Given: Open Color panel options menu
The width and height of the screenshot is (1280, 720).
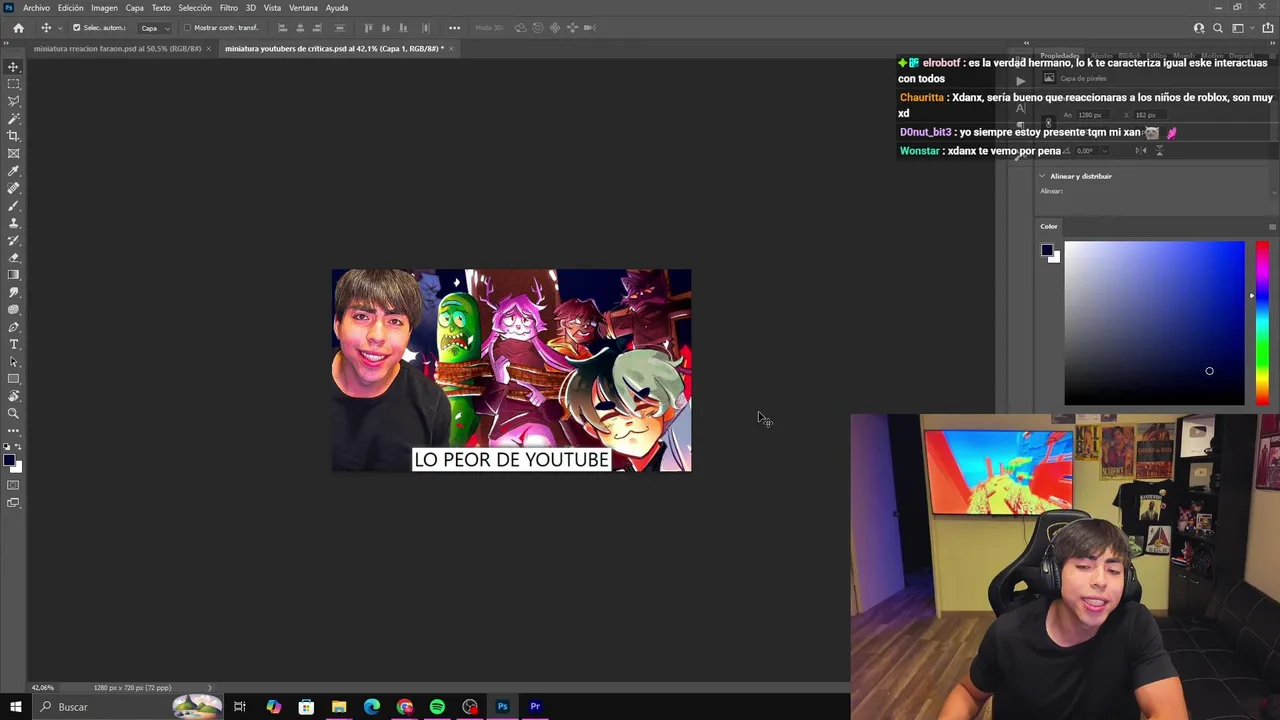Looking at the screenshot, I should [1272, 226].
